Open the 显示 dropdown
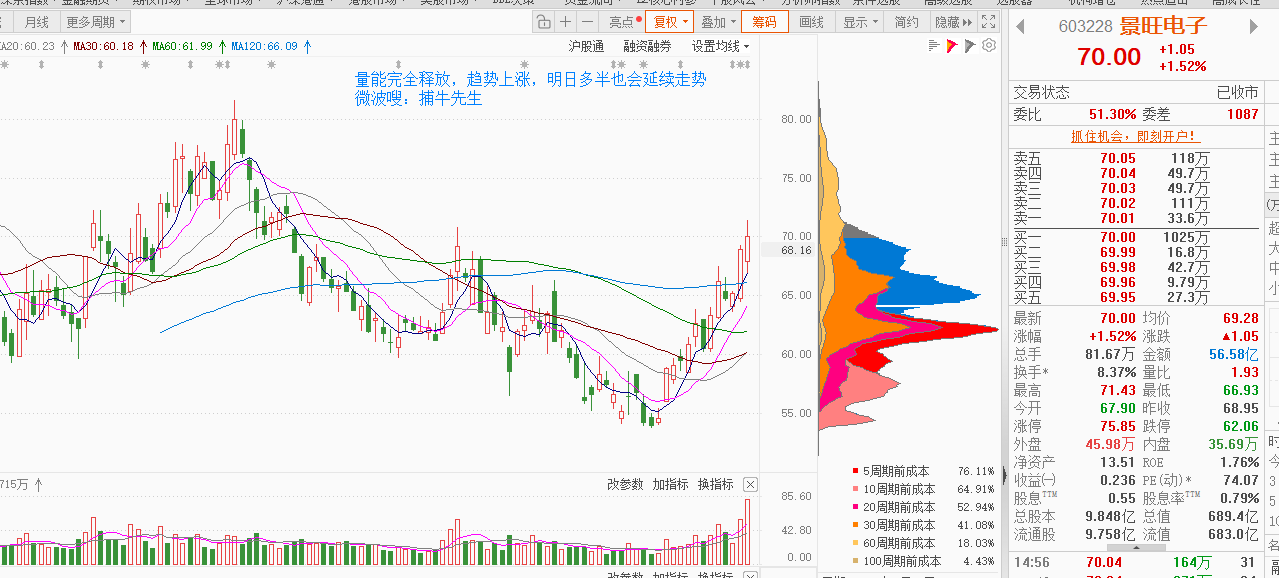 click(859, 21)
